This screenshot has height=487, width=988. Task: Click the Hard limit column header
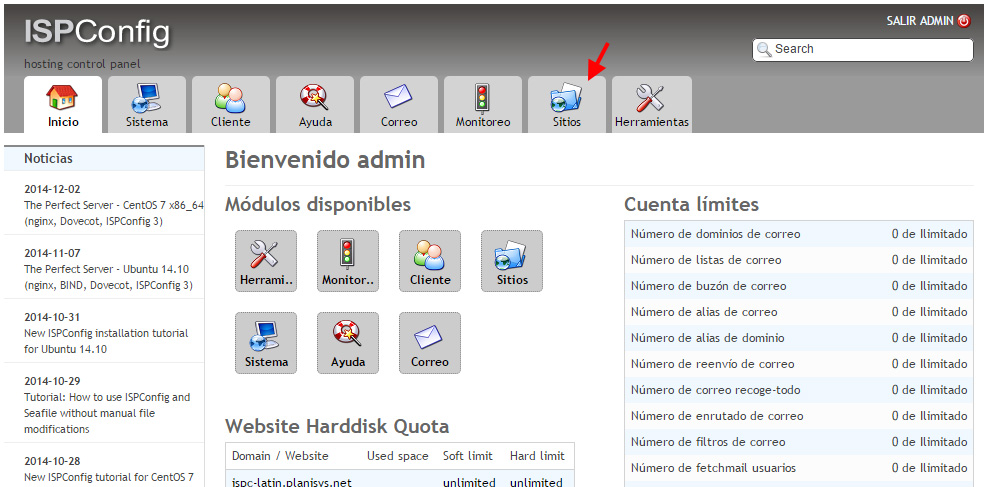click(537, 455)
